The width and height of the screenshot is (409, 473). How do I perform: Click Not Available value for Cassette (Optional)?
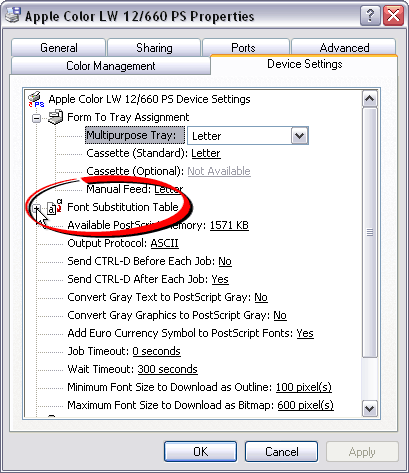(219, 171)
